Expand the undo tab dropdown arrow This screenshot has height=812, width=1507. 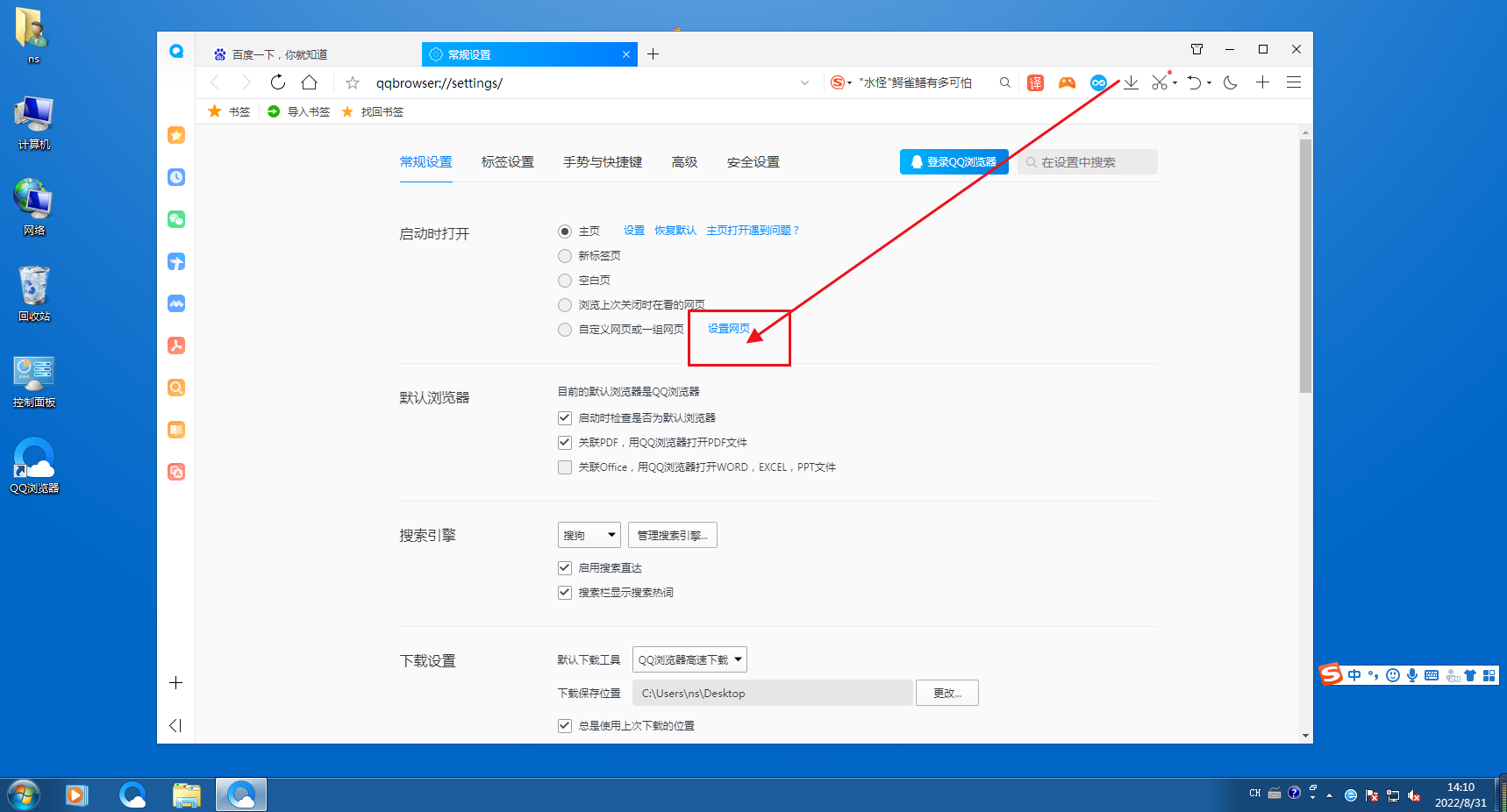[x=1210, y=82]
